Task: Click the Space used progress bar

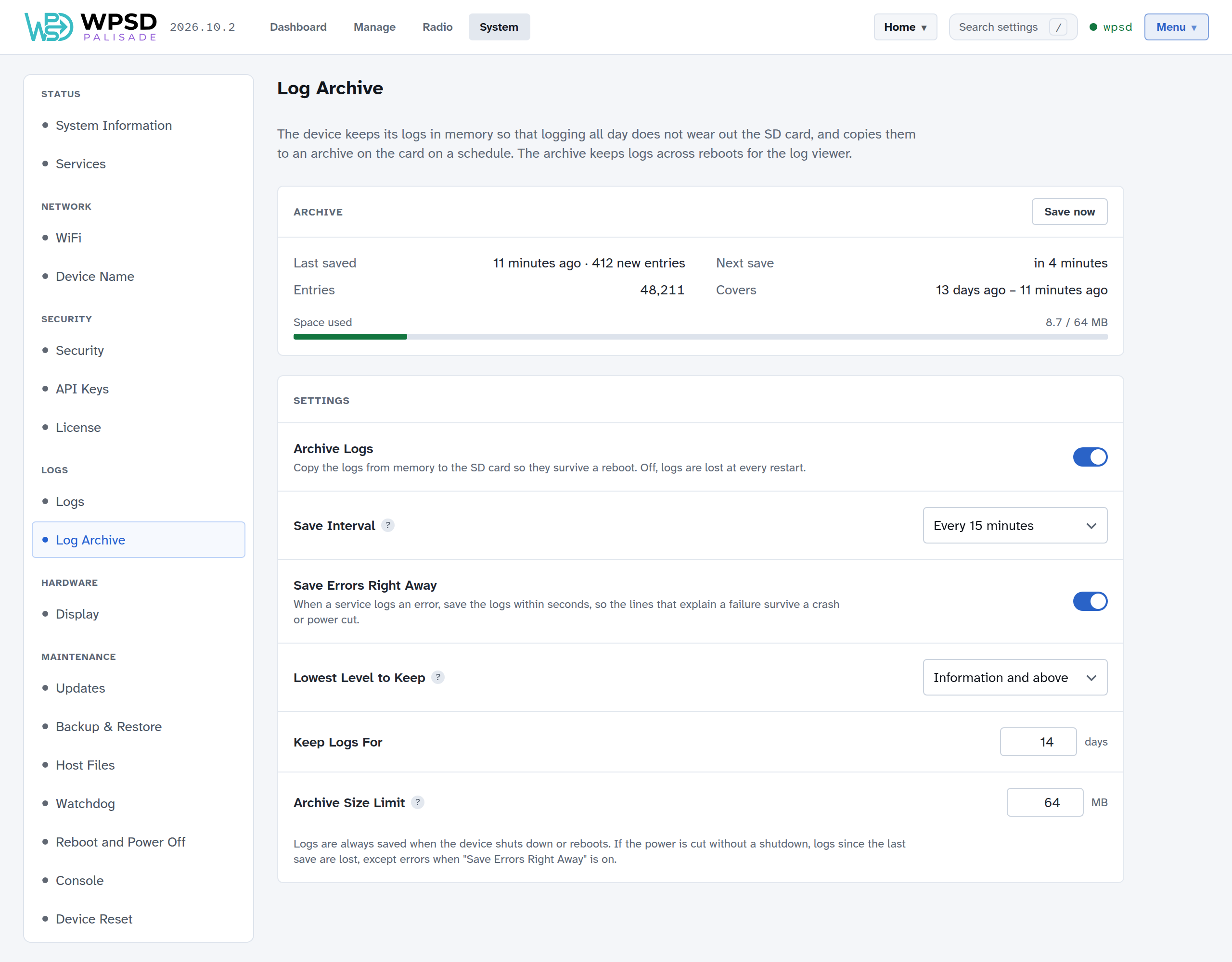Action: 700,337
